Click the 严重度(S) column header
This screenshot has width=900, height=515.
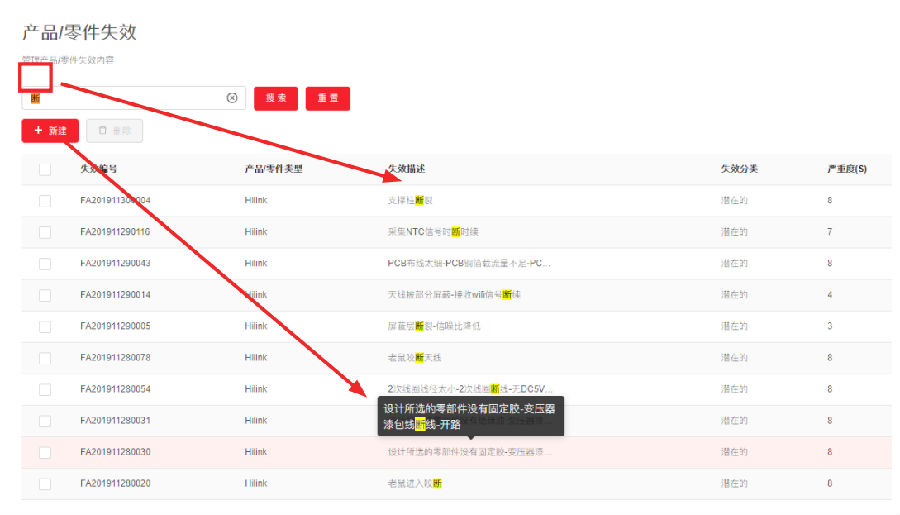click(x=846, y=169)
